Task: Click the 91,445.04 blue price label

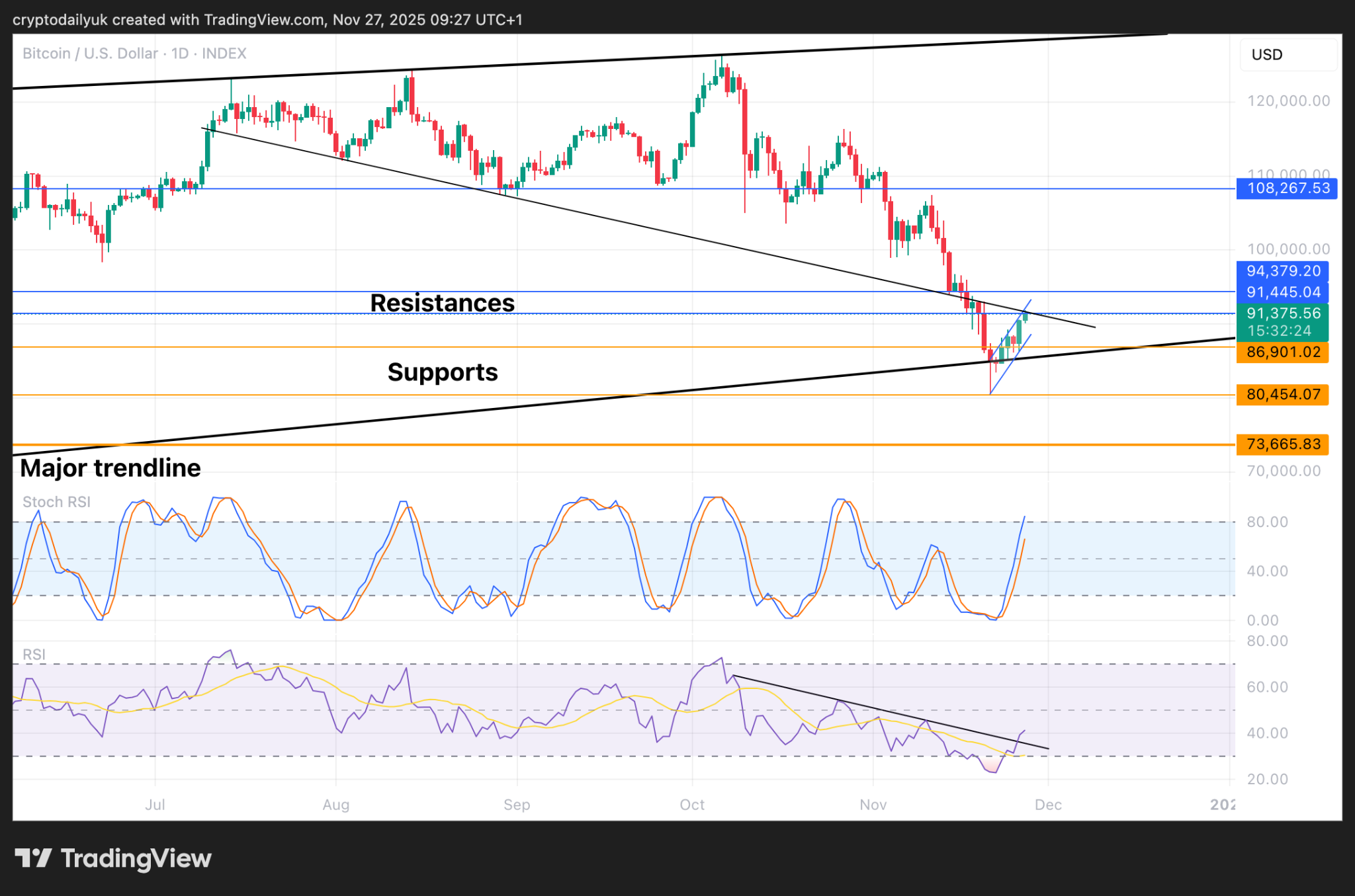Action: point(1283,292)
